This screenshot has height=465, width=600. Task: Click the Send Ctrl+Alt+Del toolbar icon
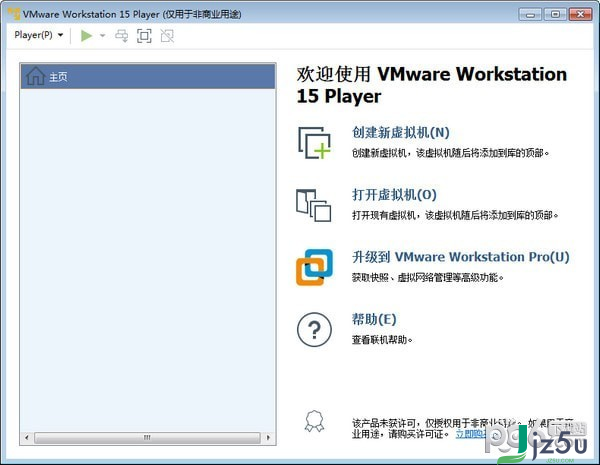click(122, 36)
